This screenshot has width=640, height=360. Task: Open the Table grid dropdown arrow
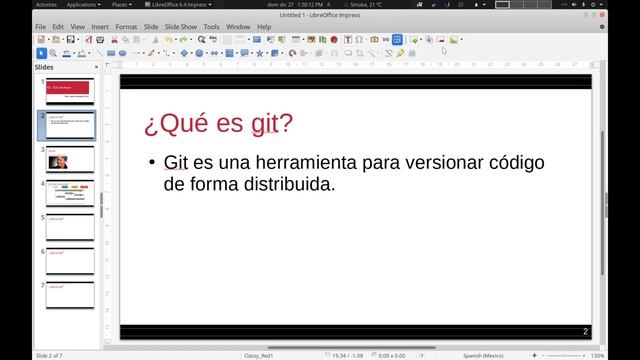(x=303, y=40)
